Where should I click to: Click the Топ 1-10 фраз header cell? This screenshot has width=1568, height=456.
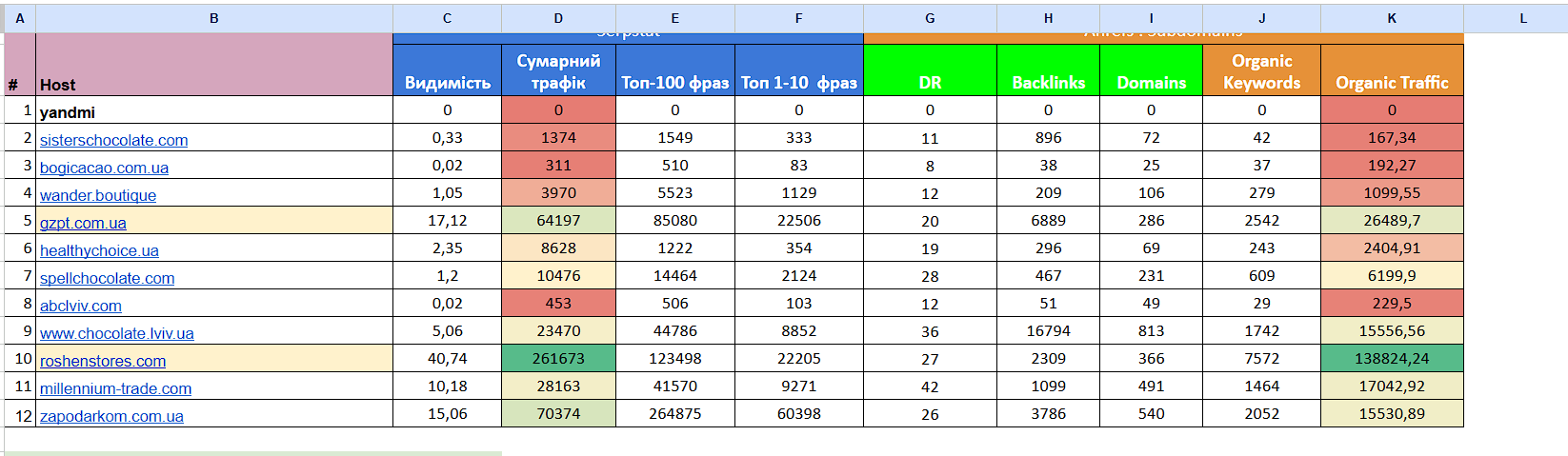pos(799,69)
